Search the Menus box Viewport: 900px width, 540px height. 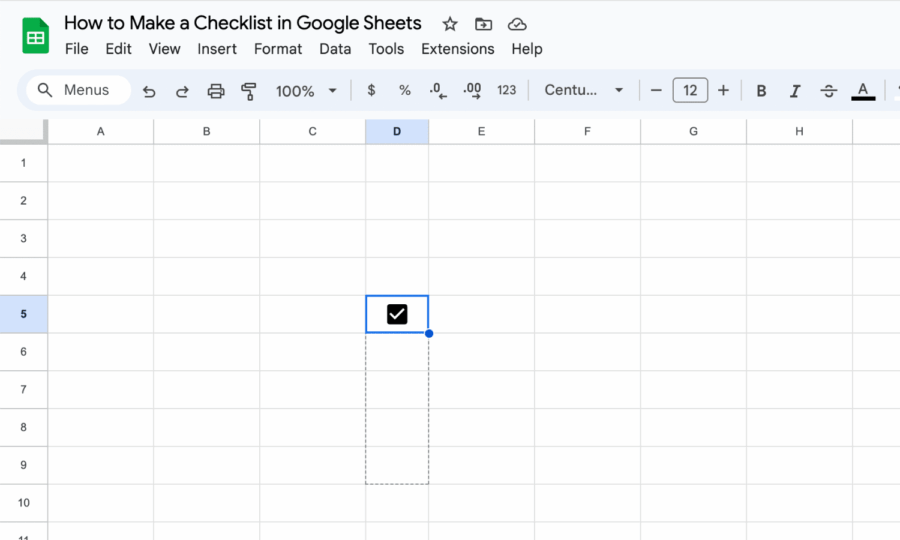coord(79,90)
